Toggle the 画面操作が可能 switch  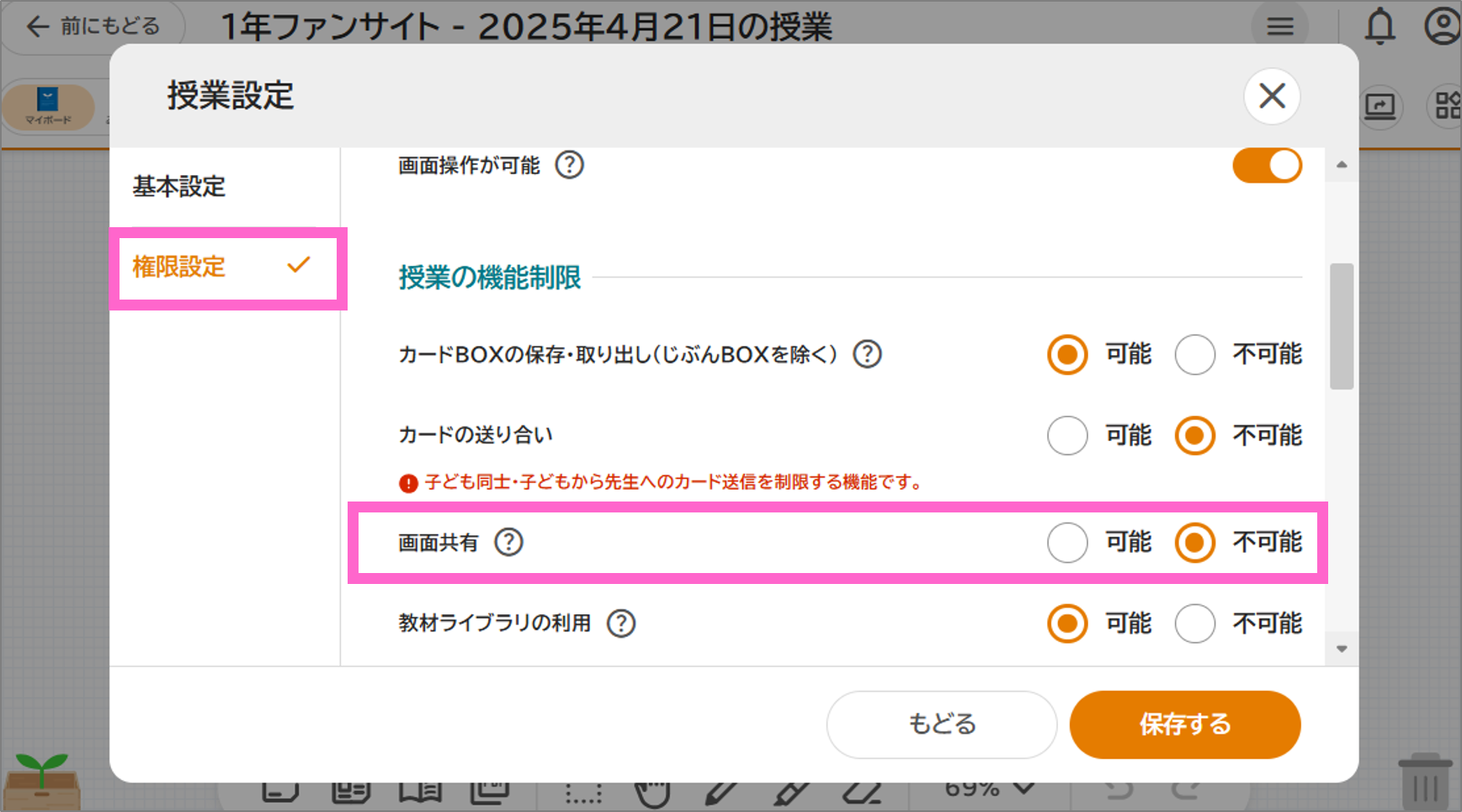coord(1267,165)
